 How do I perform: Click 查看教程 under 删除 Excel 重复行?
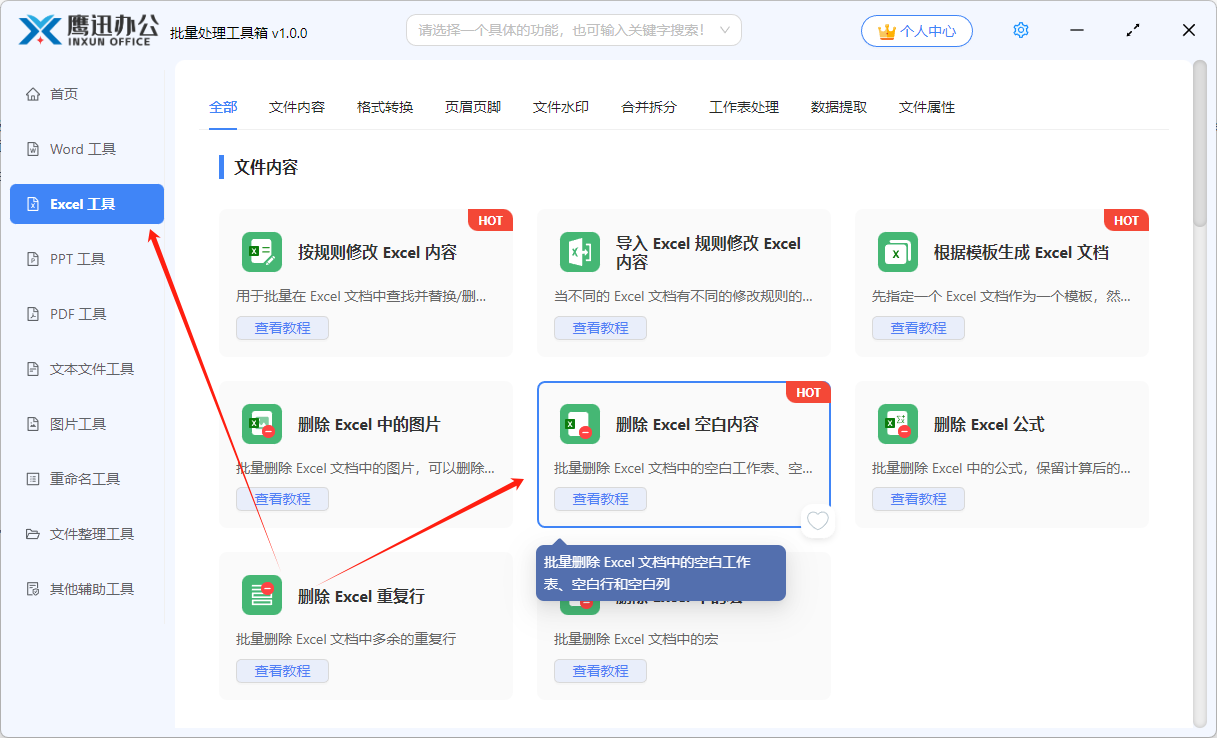coord(282,671)
